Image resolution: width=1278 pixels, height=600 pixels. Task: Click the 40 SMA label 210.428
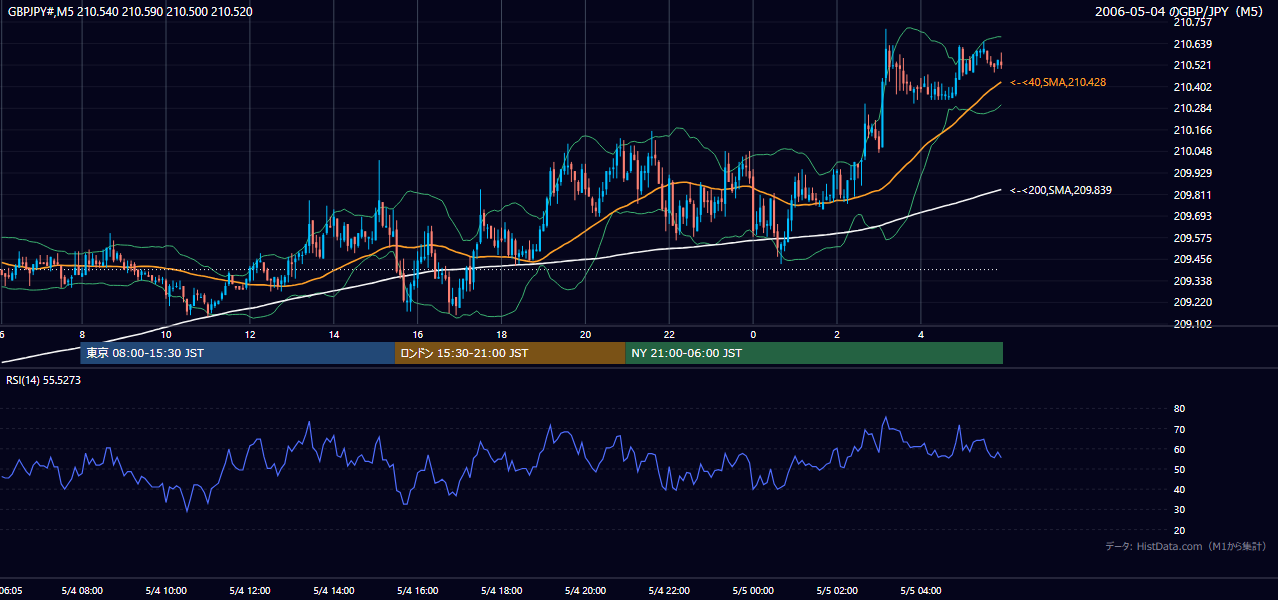tap(1058, 82)
